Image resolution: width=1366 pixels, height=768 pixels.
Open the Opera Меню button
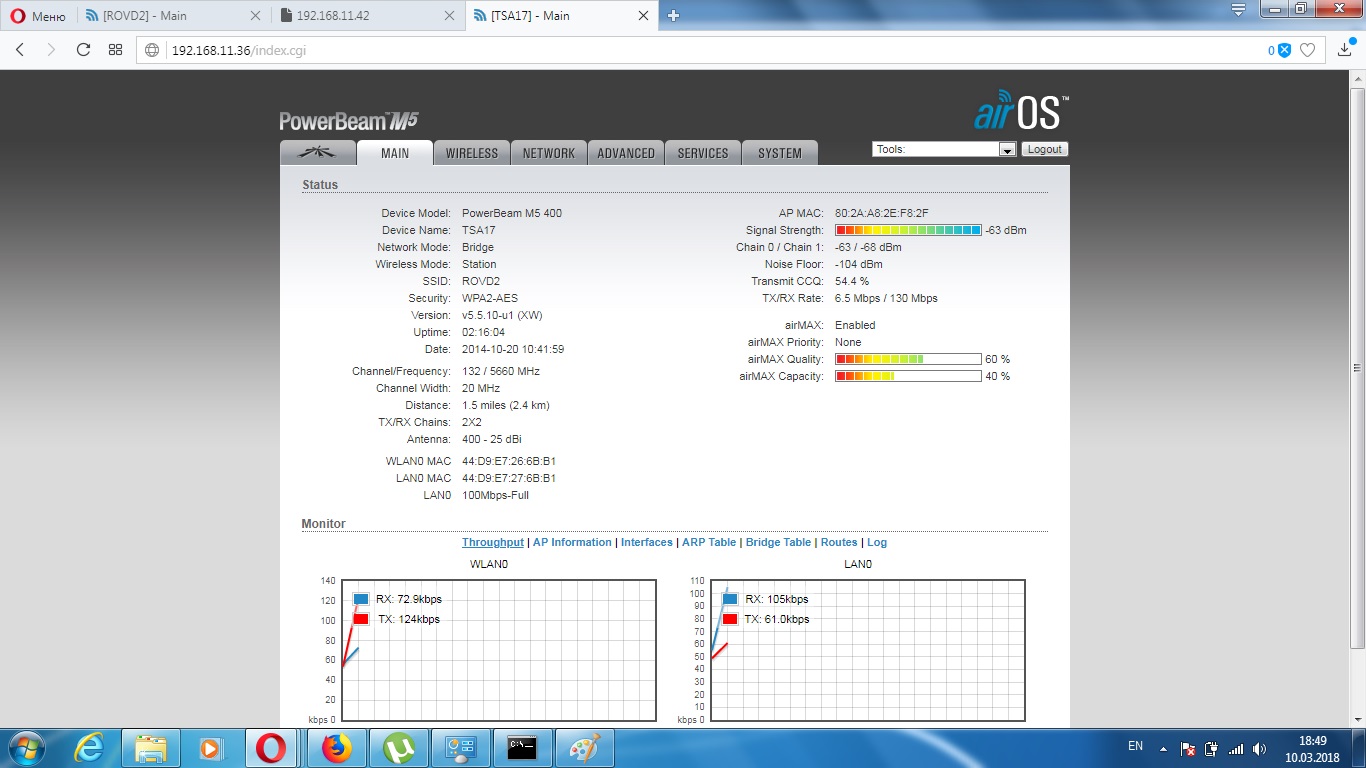37,16
